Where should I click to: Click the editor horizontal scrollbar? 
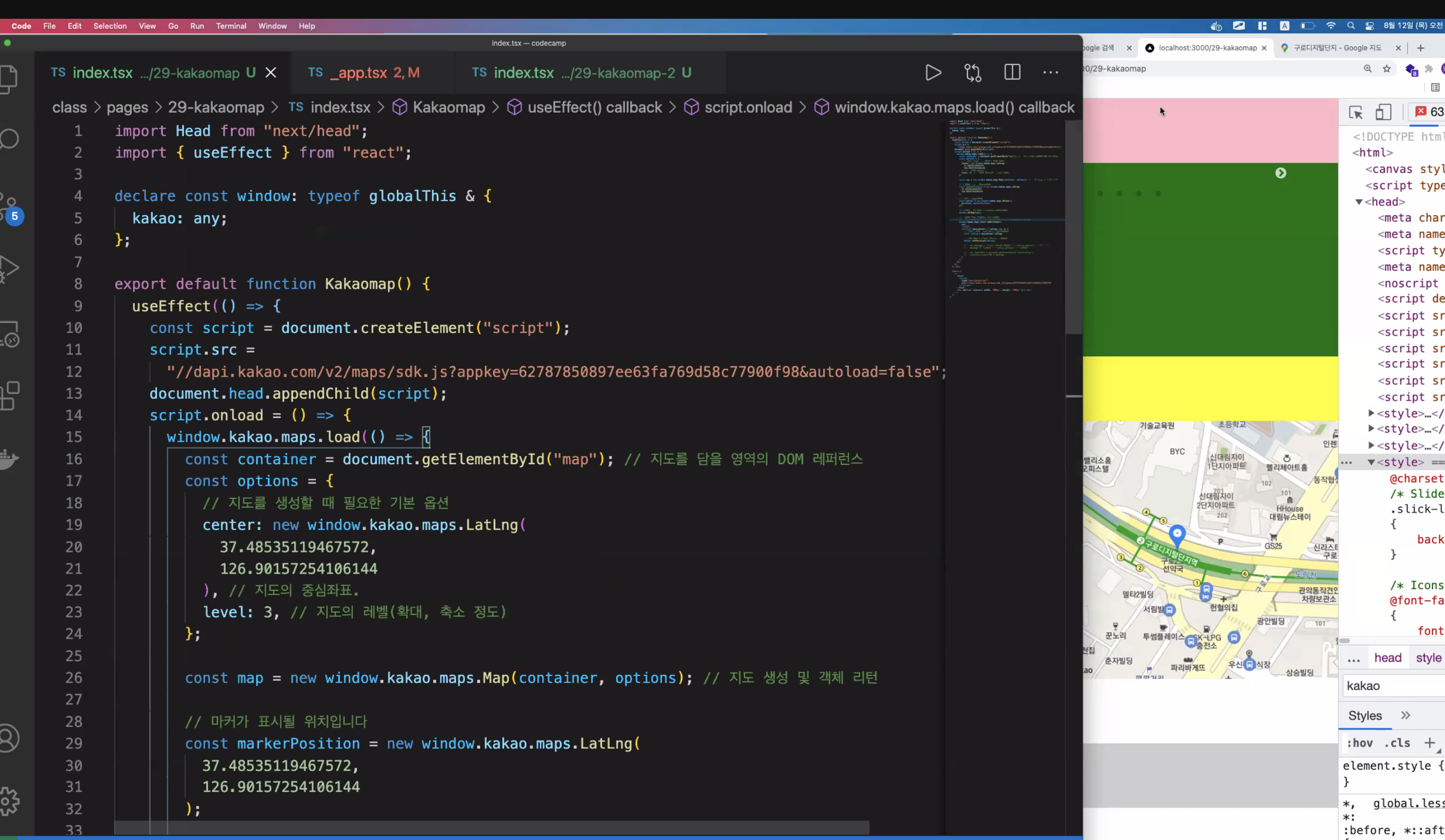point(491,827)
